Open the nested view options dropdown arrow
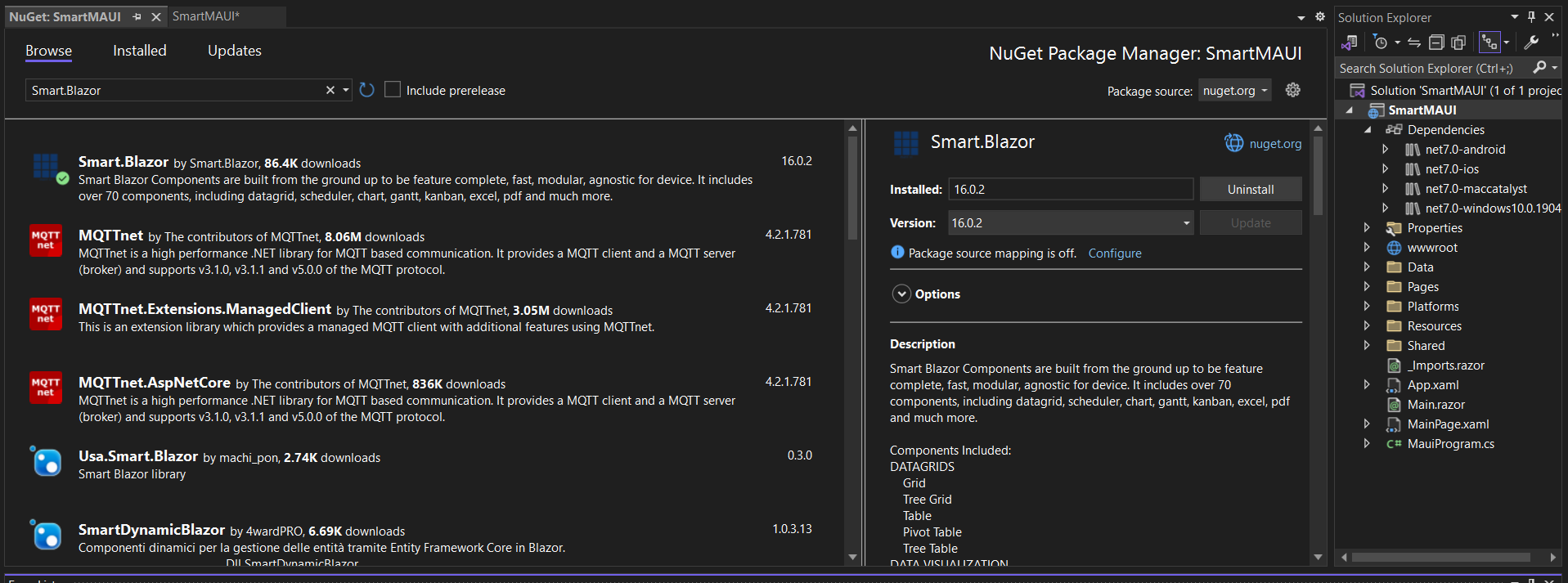Image resolution: width=1568 pixels, height=583 pixels. [1506, 43]
